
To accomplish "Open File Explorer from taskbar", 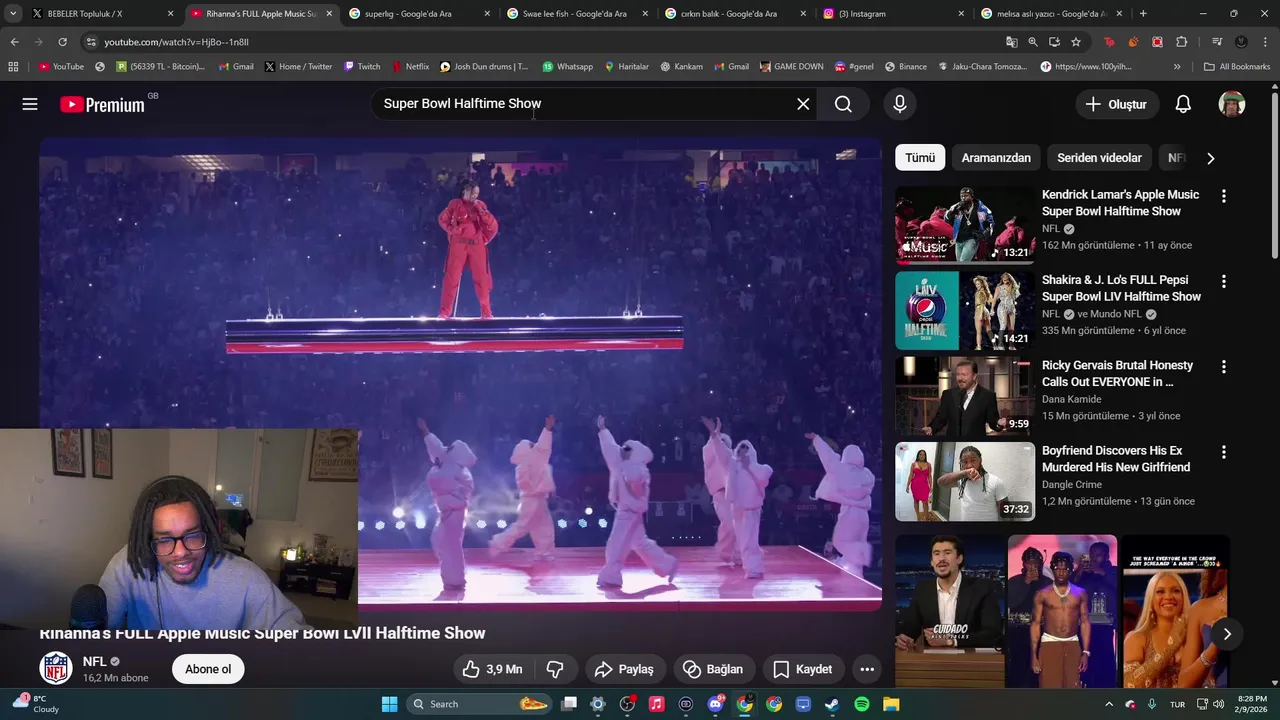I will pos(890,704).
